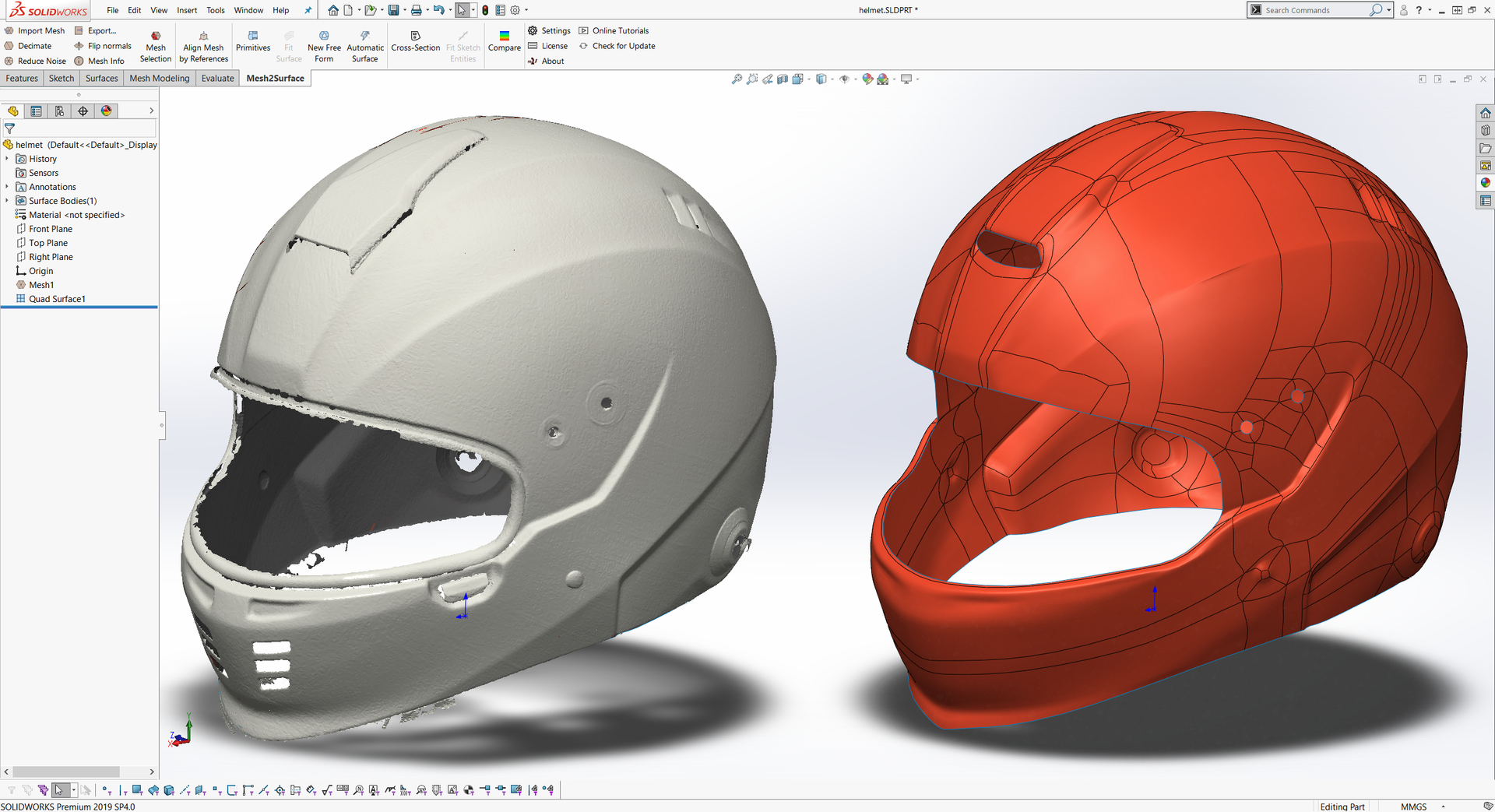Open the Insert menu

187,10
